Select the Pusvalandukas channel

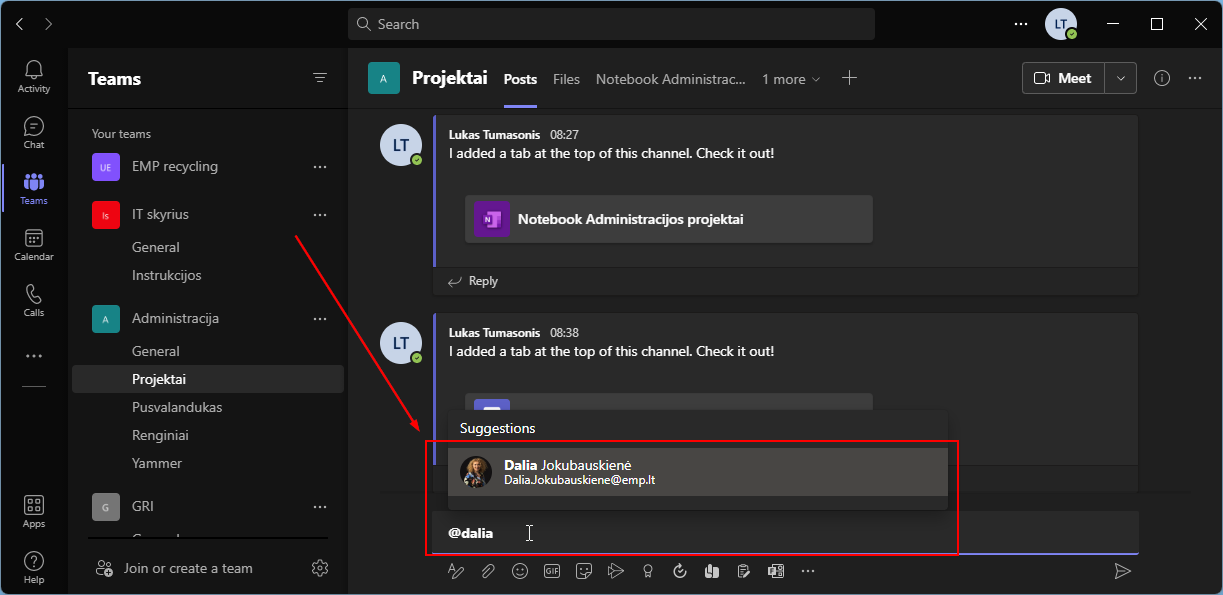pyautogui.click(x=177, y=407)
